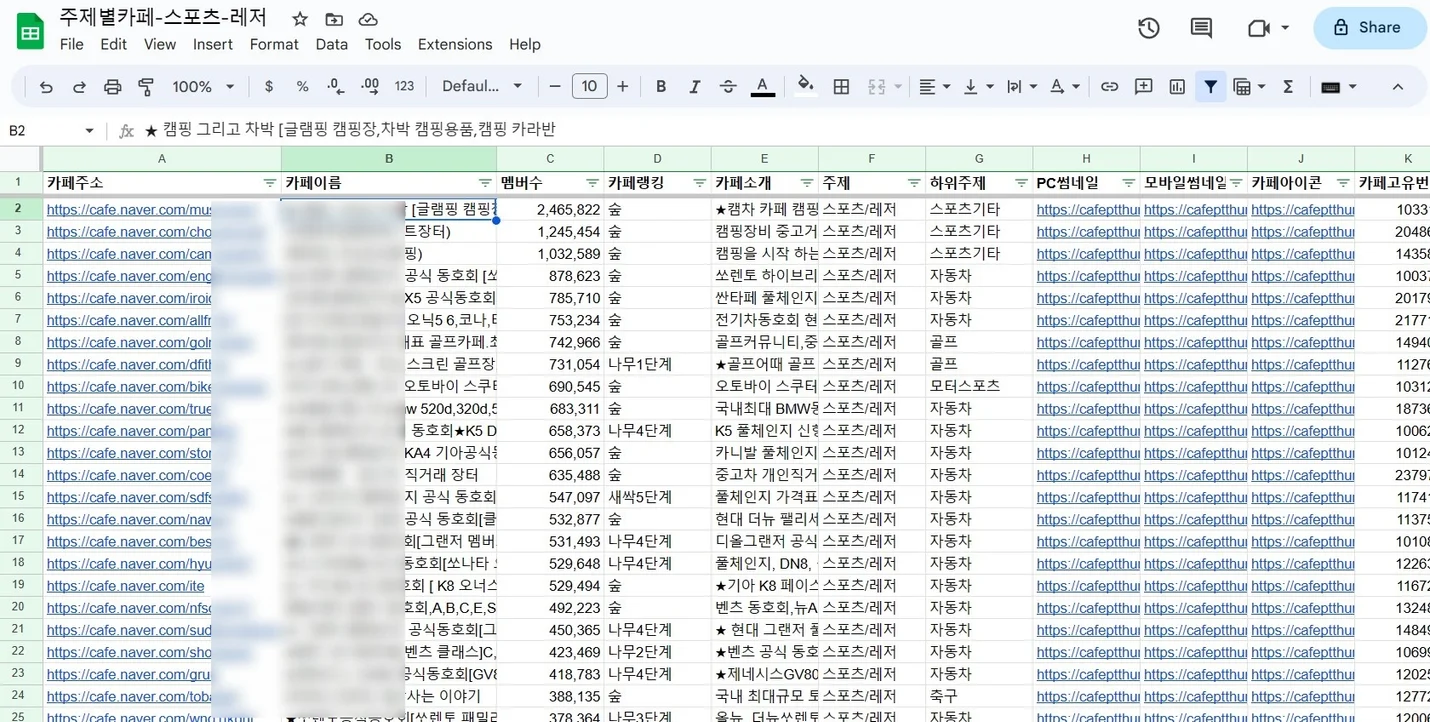This screenshot has width=1430, height=722.
Task: Activate the Paint format roller icon
Action: pyautogui.click(x=146, y=87)
